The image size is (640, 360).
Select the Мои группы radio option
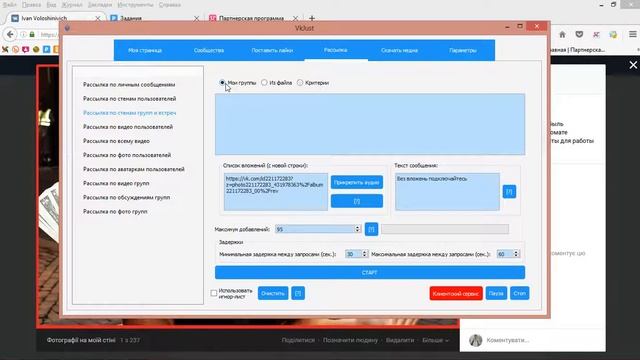(x=222, y=82)
